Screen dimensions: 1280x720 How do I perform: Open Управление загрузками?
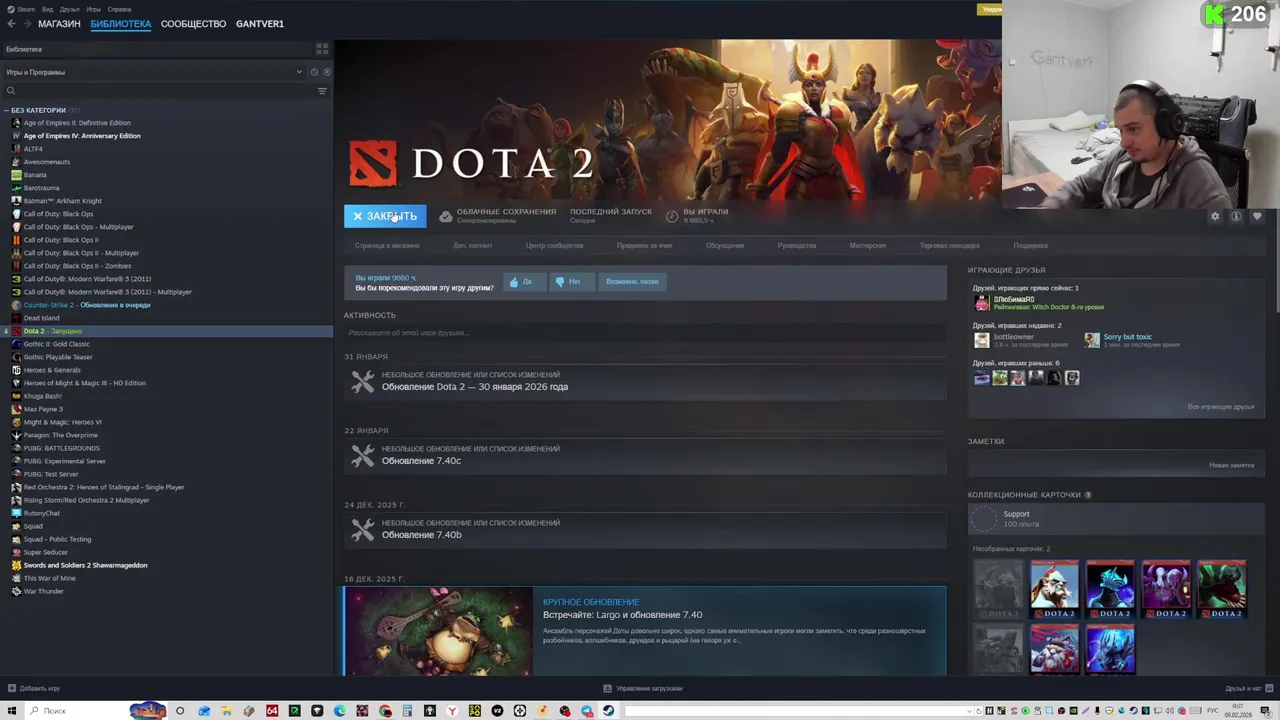[643, 689]
